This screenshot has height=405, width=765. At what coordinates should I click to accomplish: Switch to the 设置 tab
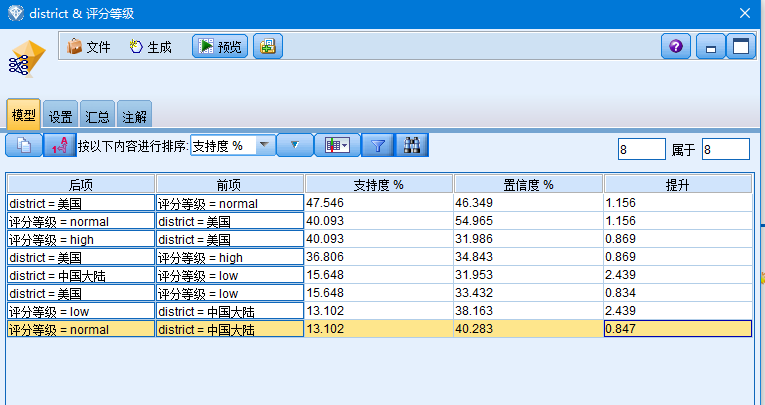coord(61,116)
